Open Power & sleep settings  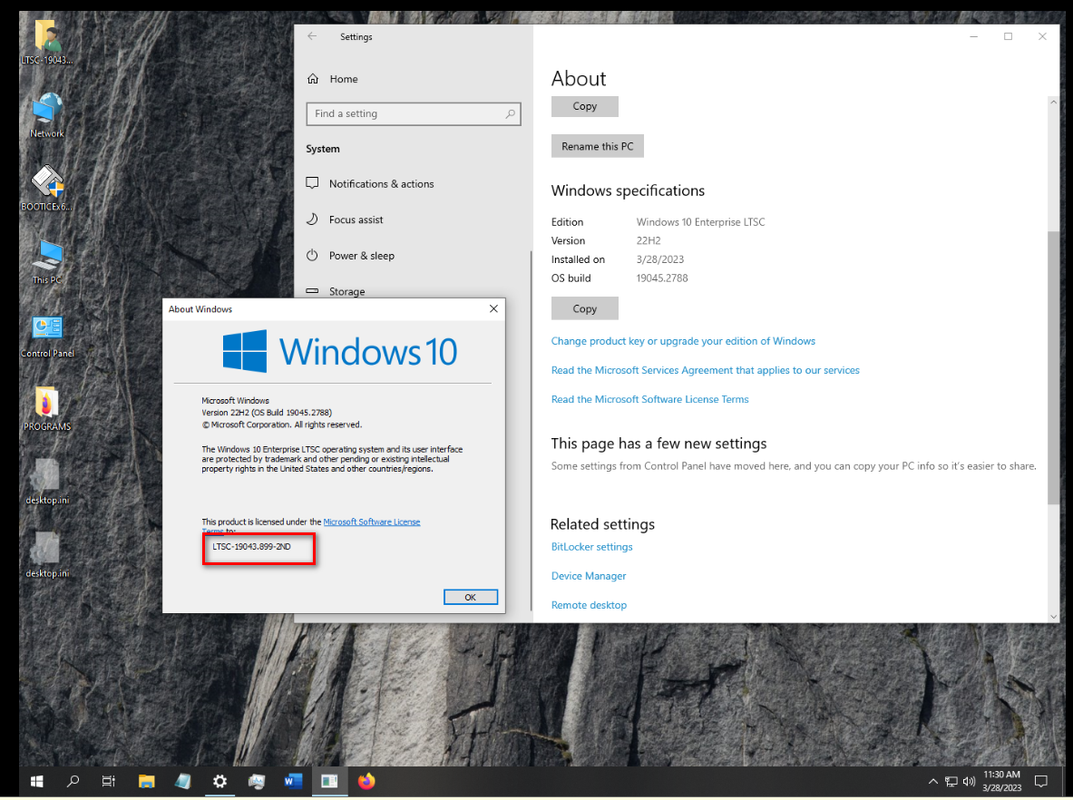pyautogui.click(x=350, y=255)
